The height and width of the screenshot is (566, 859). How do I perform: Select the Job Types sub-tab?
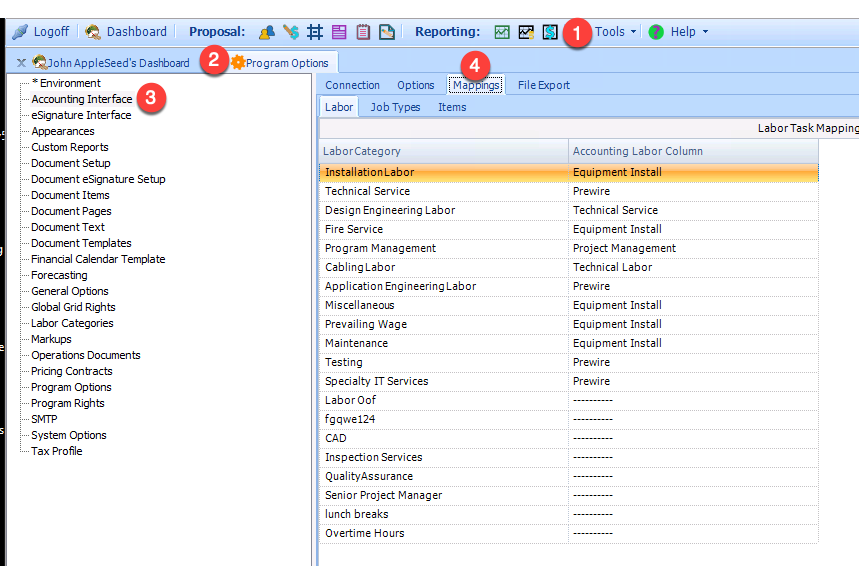tap(395, 107)
